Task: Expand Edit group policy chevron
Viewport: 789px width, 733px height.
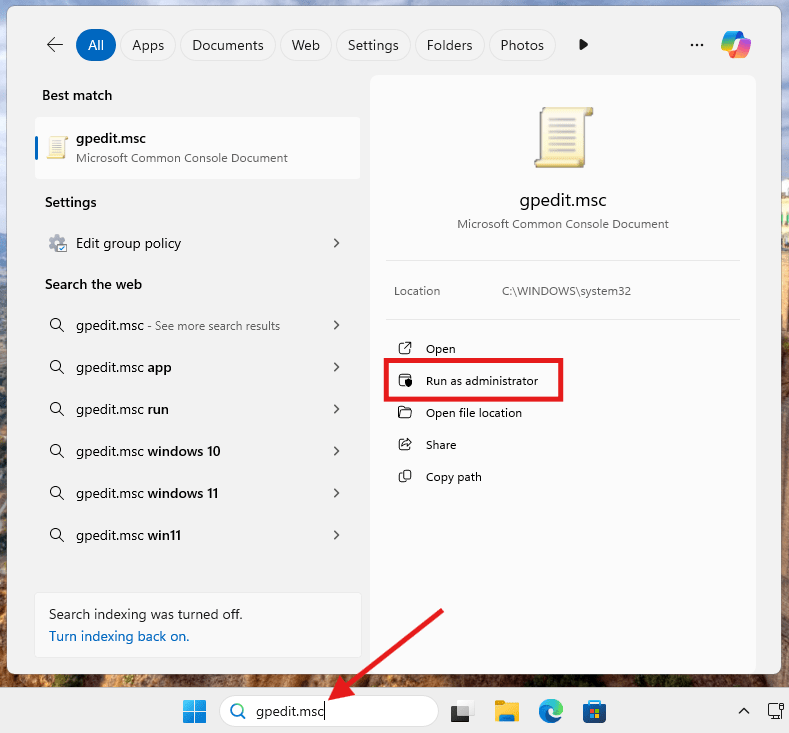Action: (x=337, y=243)
